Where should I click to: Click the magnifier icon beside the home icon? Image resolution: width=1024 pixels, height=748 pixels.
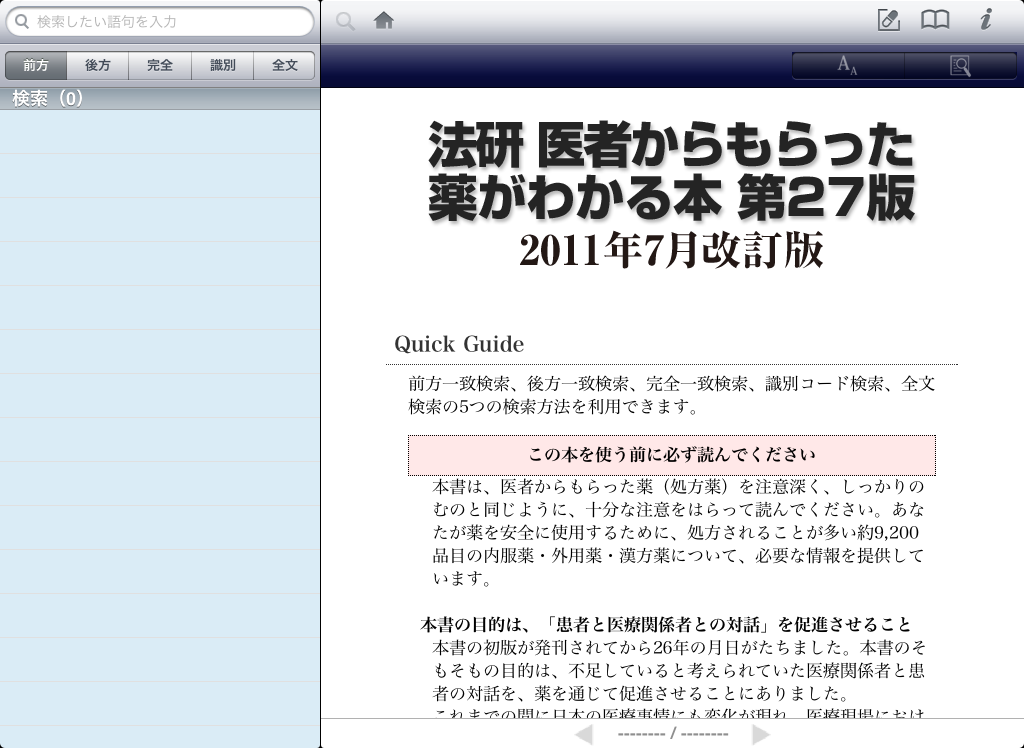[x=346, y=21]
